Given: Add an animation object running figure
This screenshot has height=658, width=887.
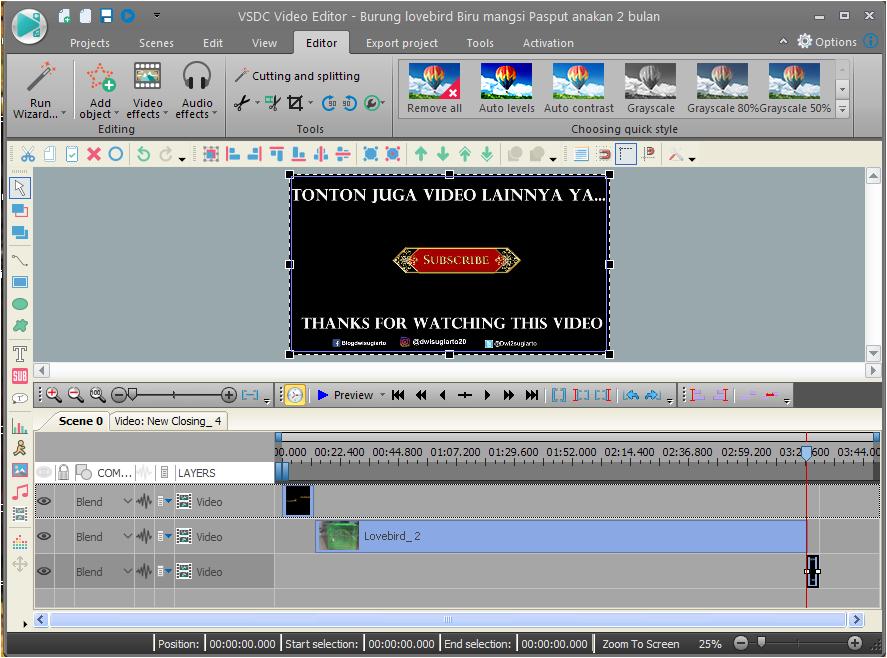Looking at the screenshot, I should pos(20,448).
